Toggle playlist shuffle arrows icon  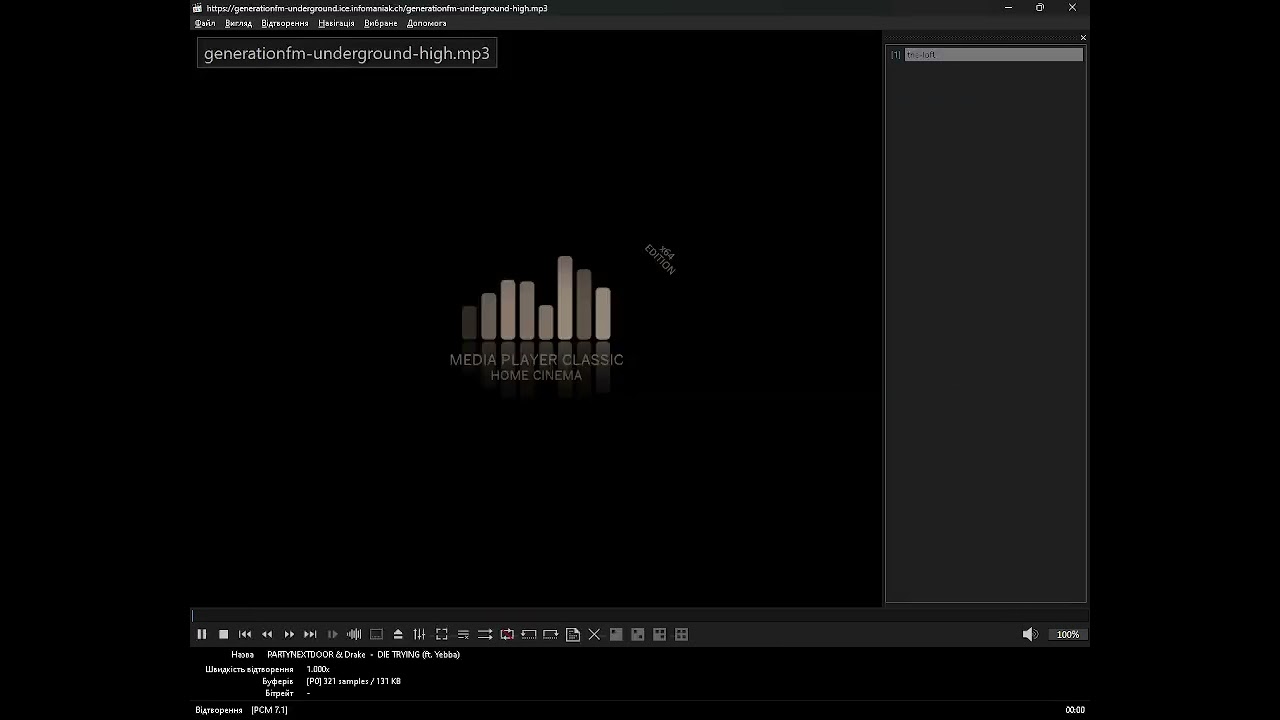pos(485,634)
